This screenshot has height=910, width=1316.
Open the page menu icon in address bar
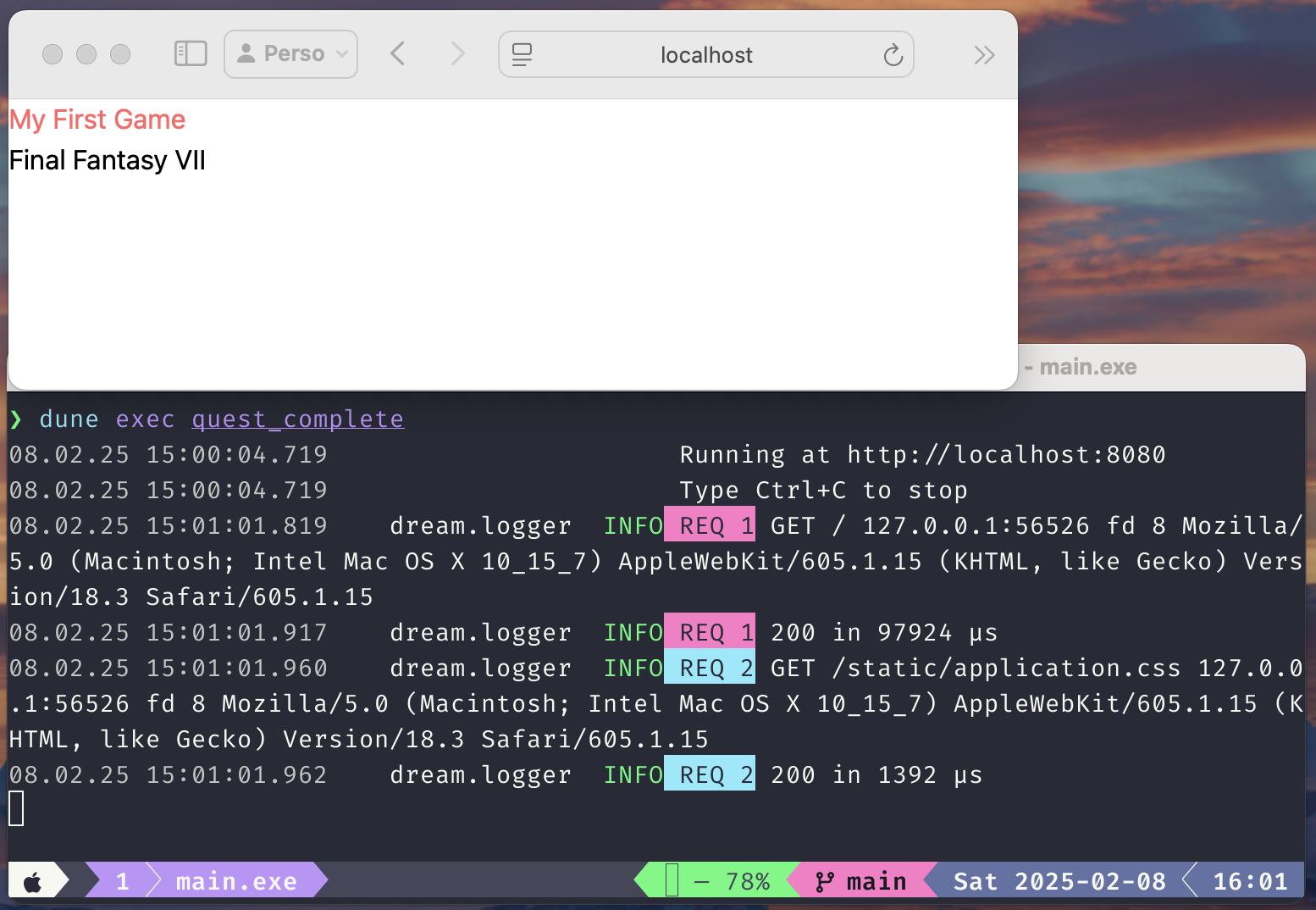(523, 55)
